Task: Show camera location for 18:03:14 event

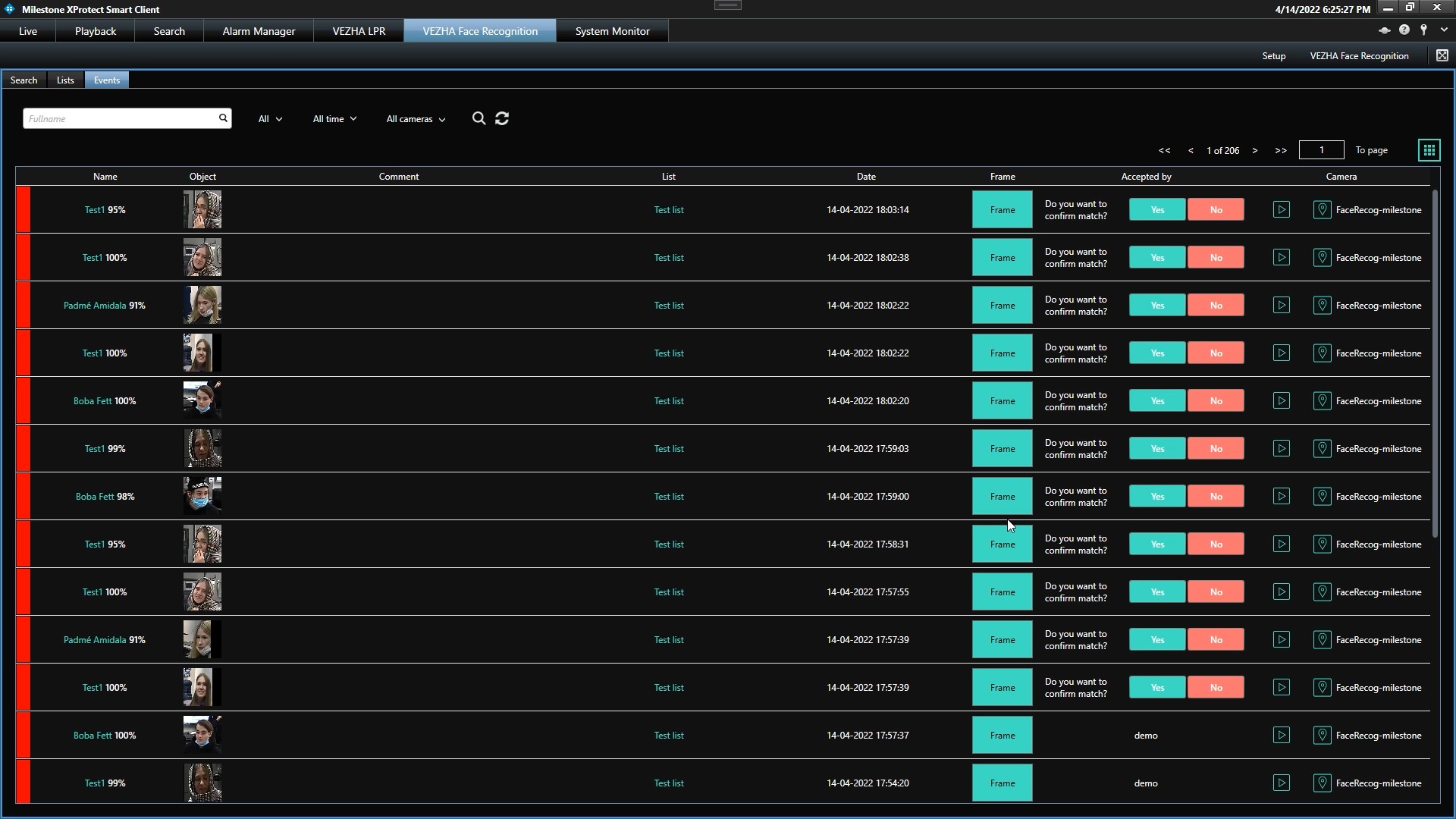Action: click(1322, 210)
